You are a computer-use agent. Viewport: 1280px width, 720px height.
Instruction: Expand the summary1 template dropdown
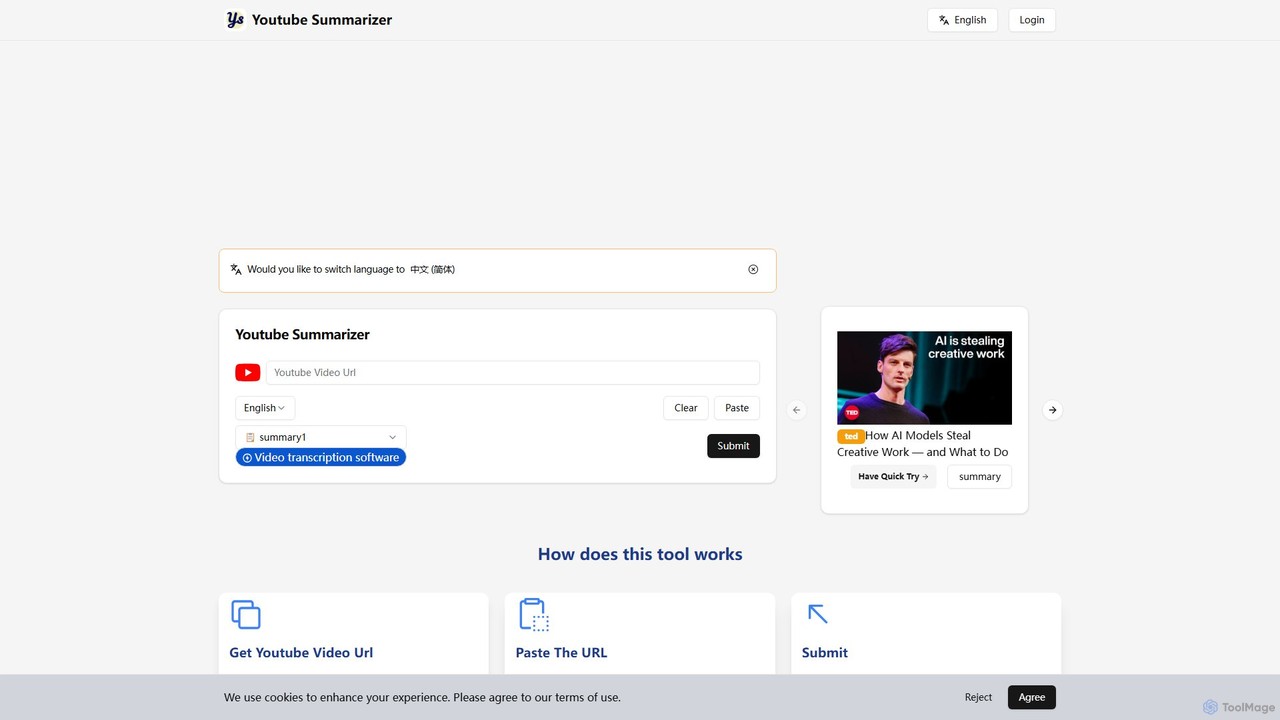(x=321, y=437)
